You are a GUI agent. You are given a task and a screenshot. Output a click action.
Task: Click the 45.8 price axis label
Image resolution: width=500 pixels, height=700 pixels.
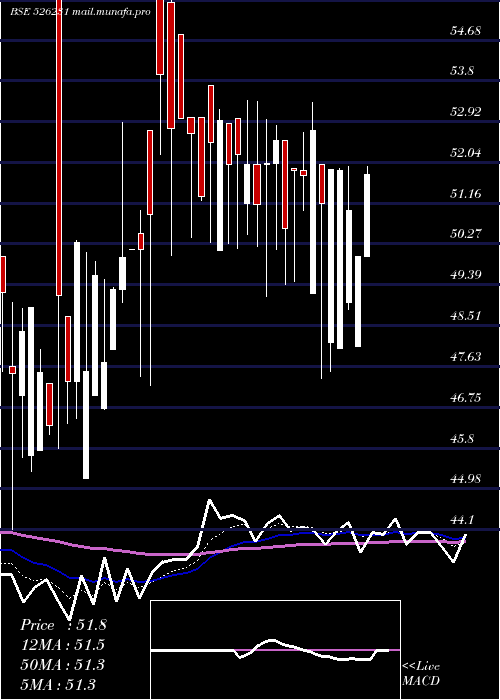click(462, 438)
